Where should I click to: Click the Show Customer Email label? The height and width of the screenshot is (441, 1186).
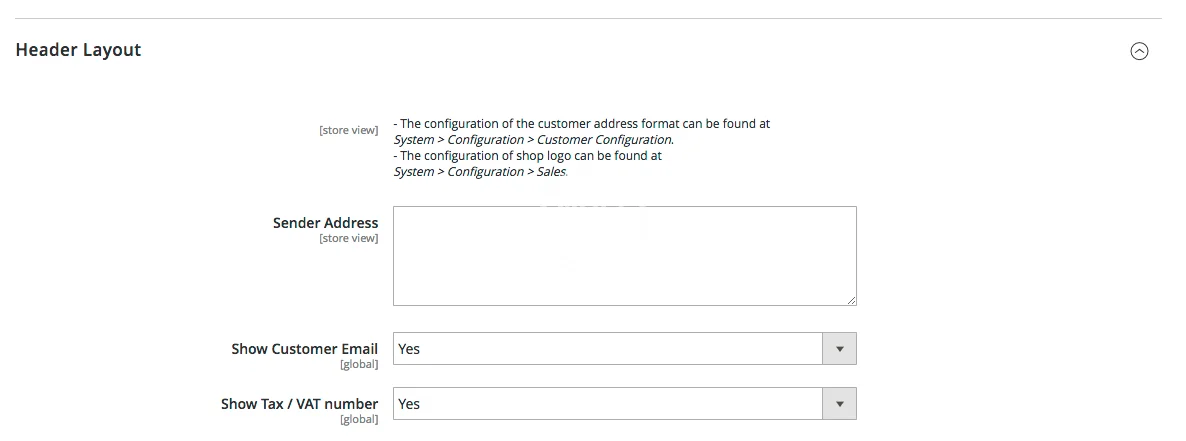(x=304, y=349)
